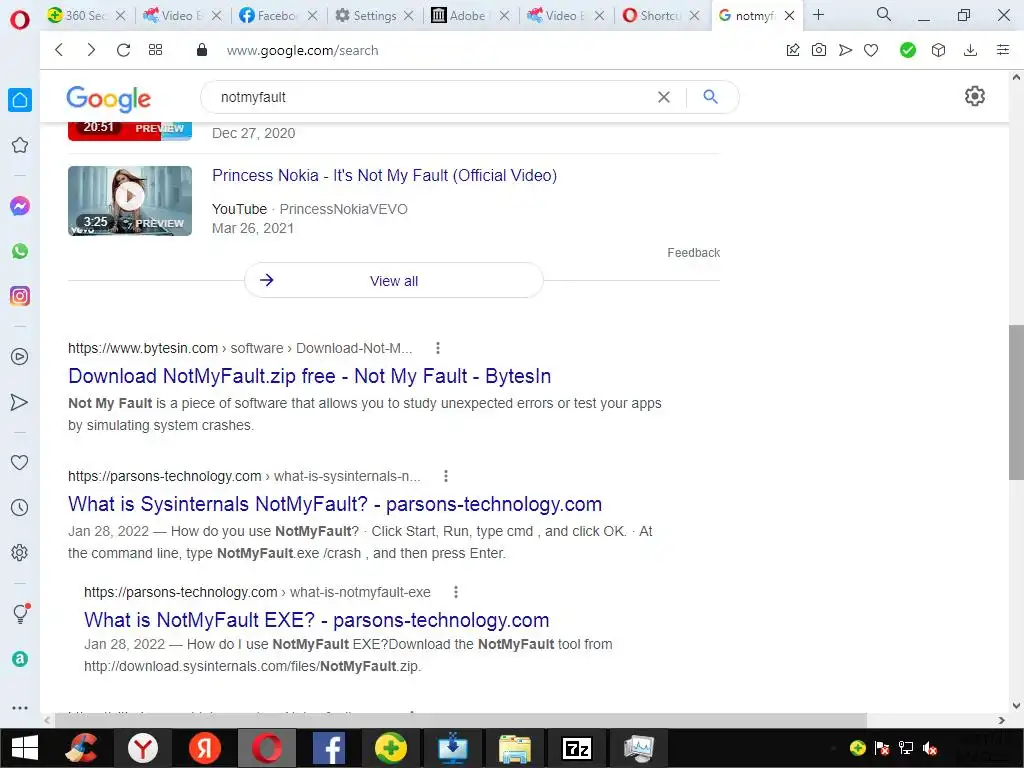
Task: Open the share page edit icon
Action: click(x=793, y=50)
